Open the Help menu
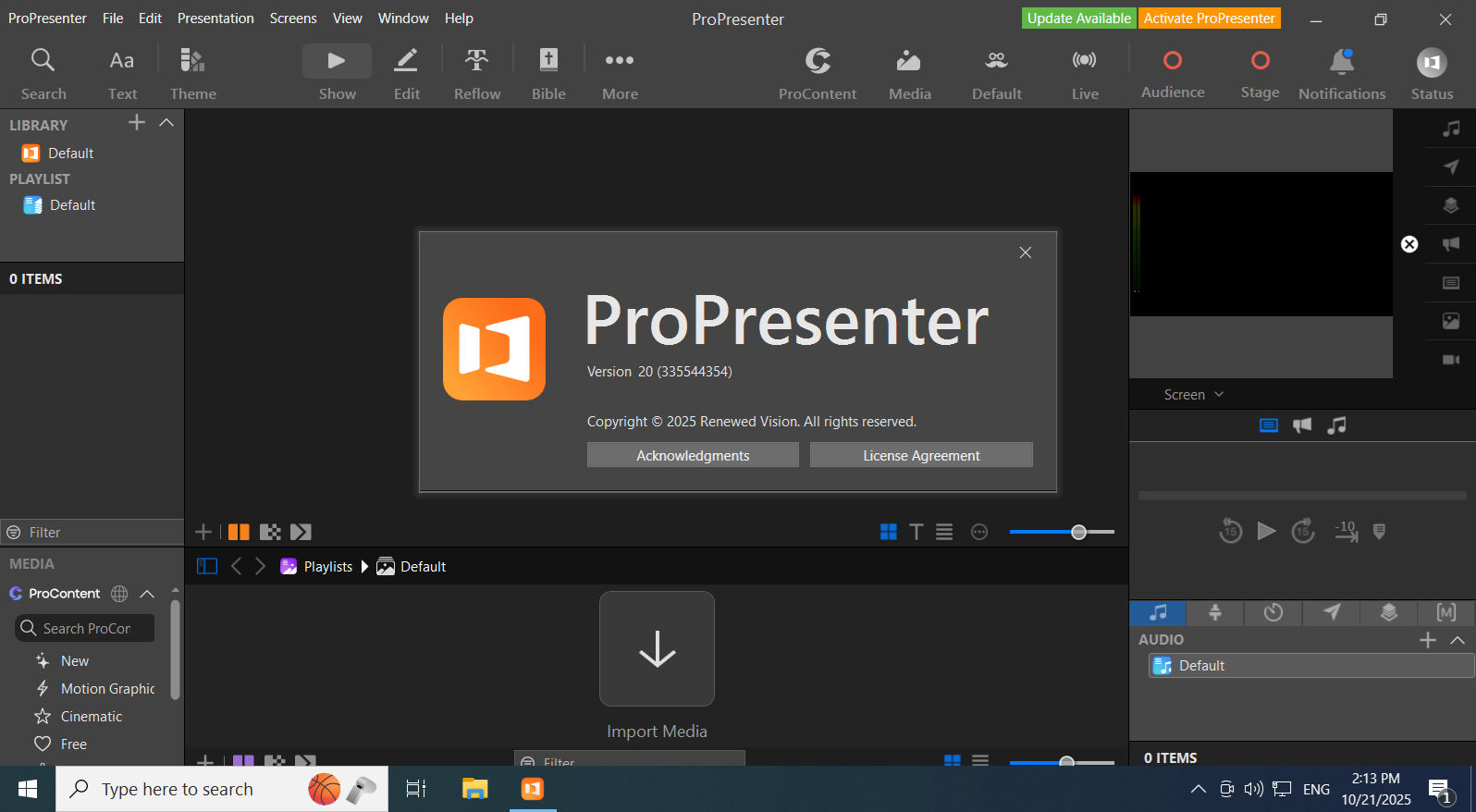Screen dimensions: 1476x812 click(x=459, y=18)
